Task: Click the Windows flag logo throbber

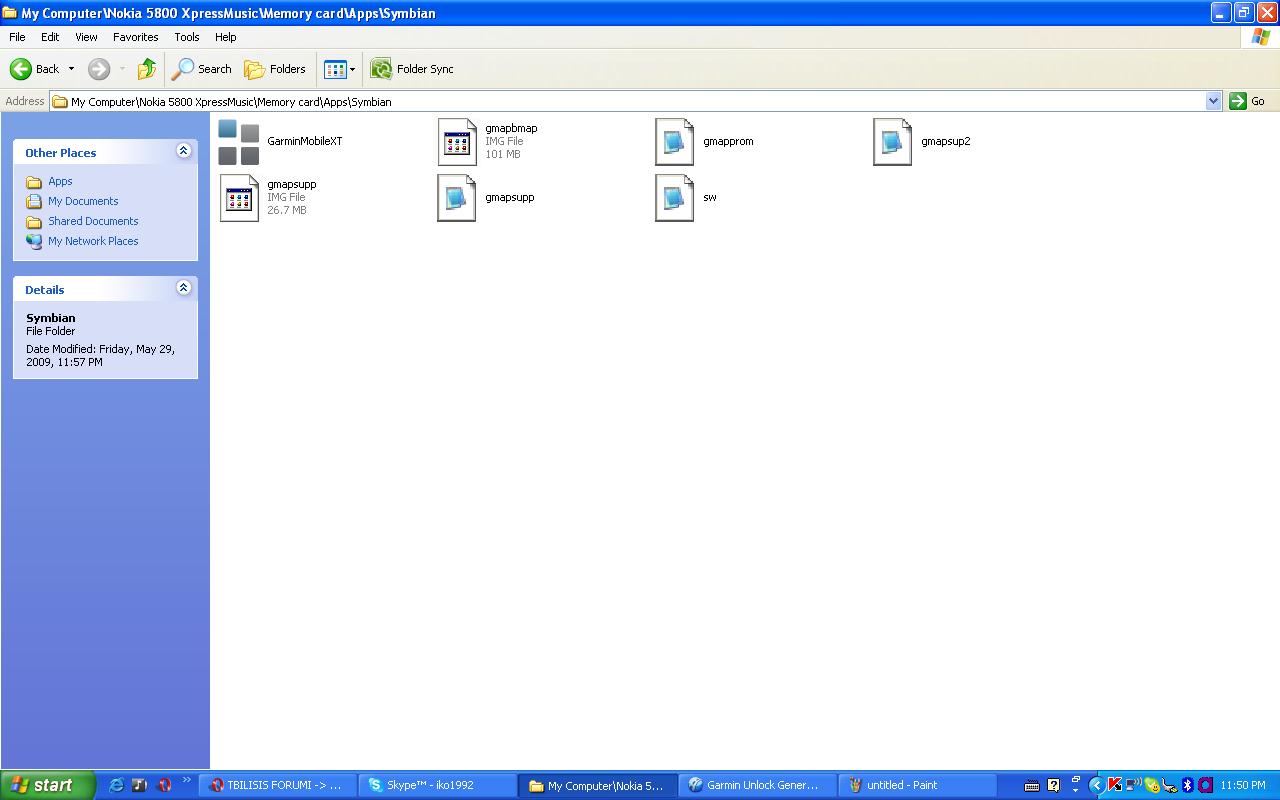Action: [x=1261, y=37]
